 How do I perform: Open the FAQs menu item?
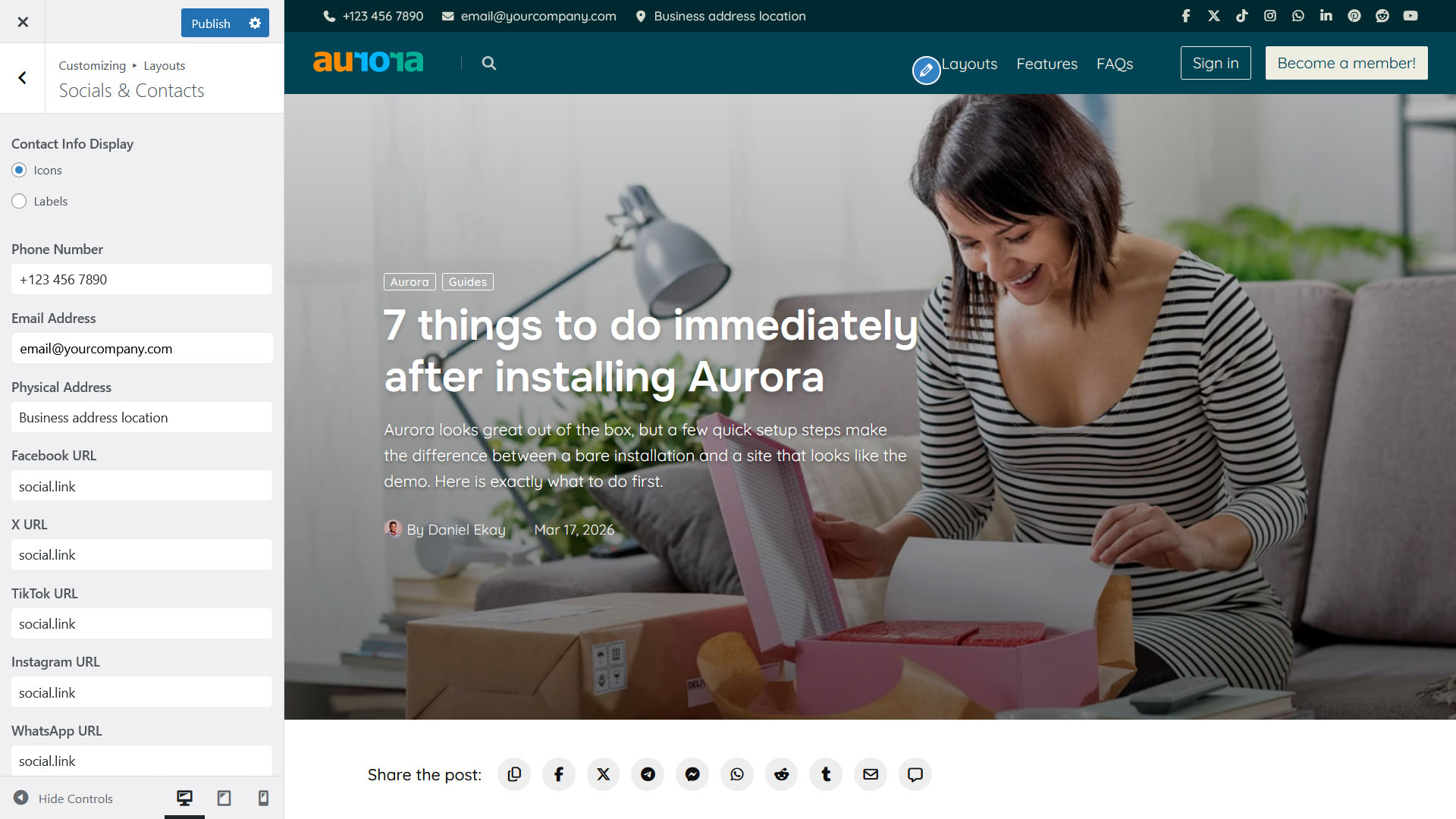click(x=1115, y=64)
